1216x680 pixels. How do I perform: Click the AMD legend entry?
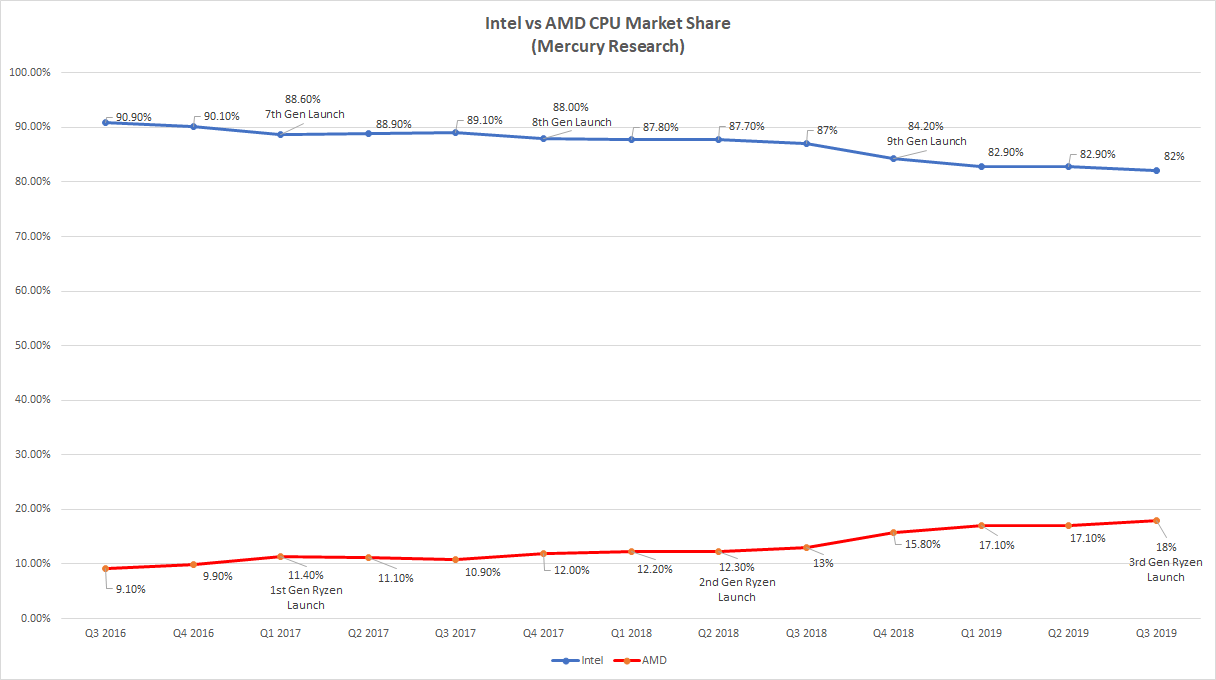click(639, 660)
